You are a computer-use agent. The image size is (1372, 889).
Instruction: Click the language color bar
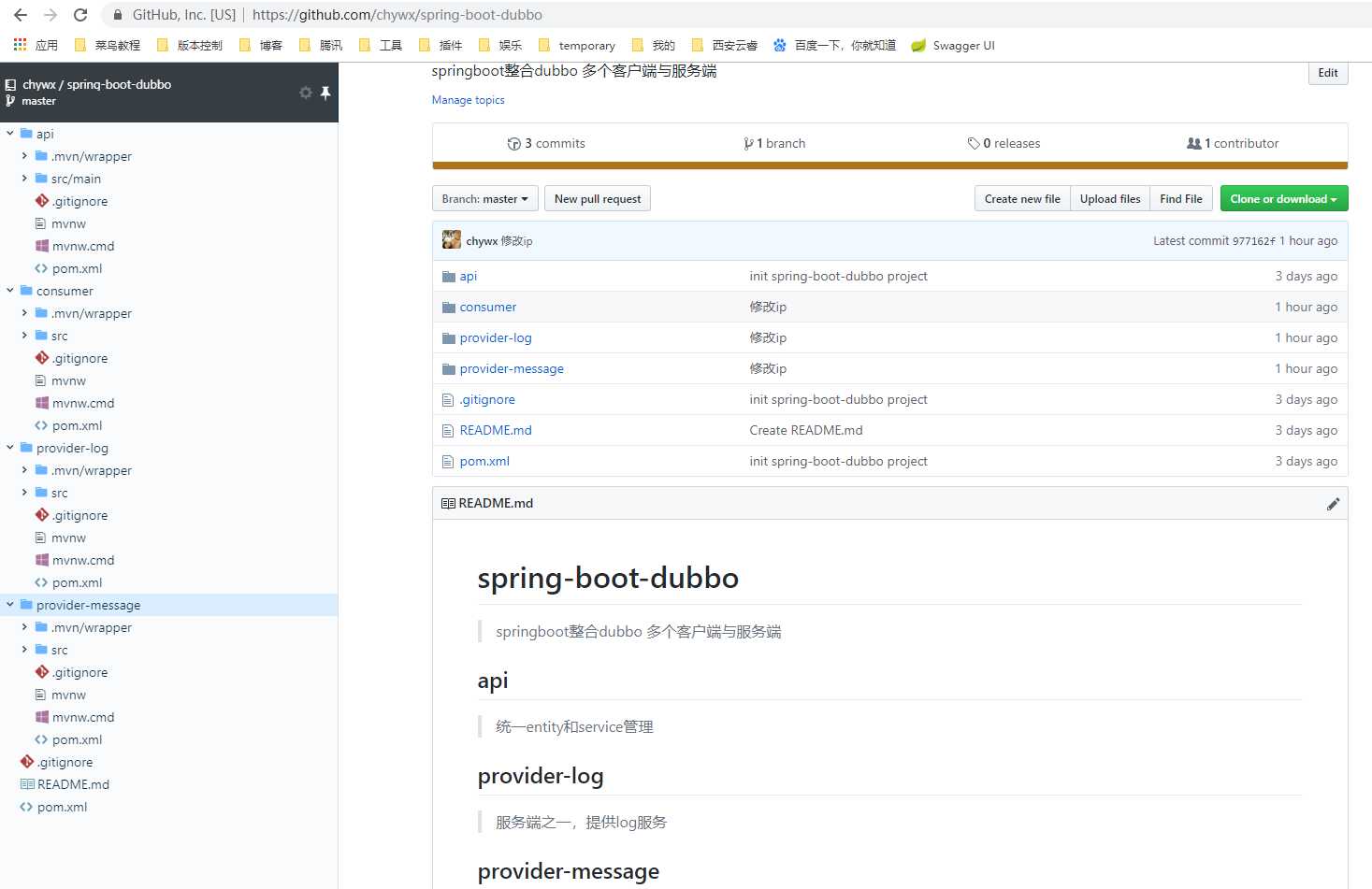[889, 165]
